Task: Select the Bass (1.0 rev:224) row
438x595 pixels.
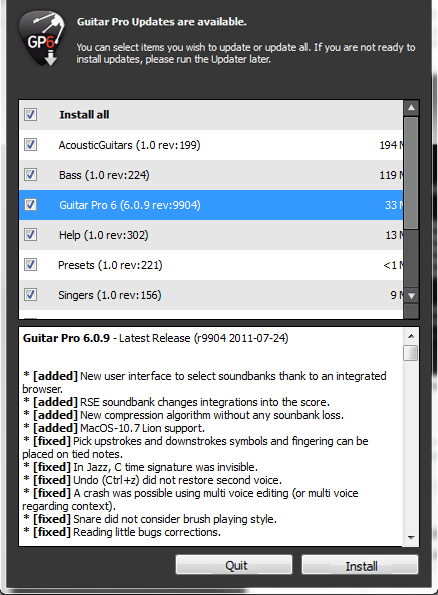Action: click(x=211, y=175)
